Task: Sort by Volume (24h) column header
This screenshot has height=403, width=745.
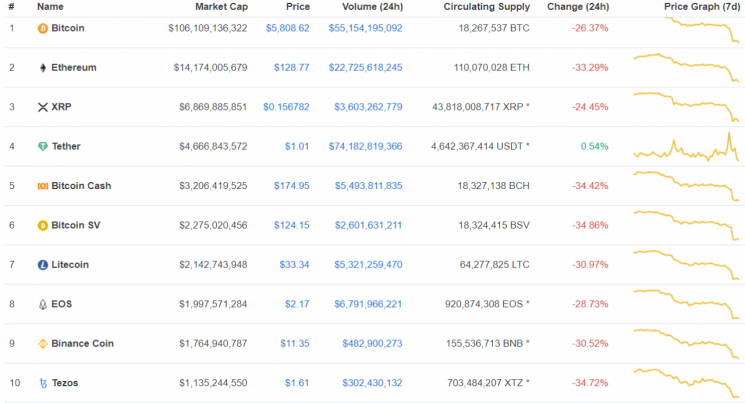Action: (372, 7)
